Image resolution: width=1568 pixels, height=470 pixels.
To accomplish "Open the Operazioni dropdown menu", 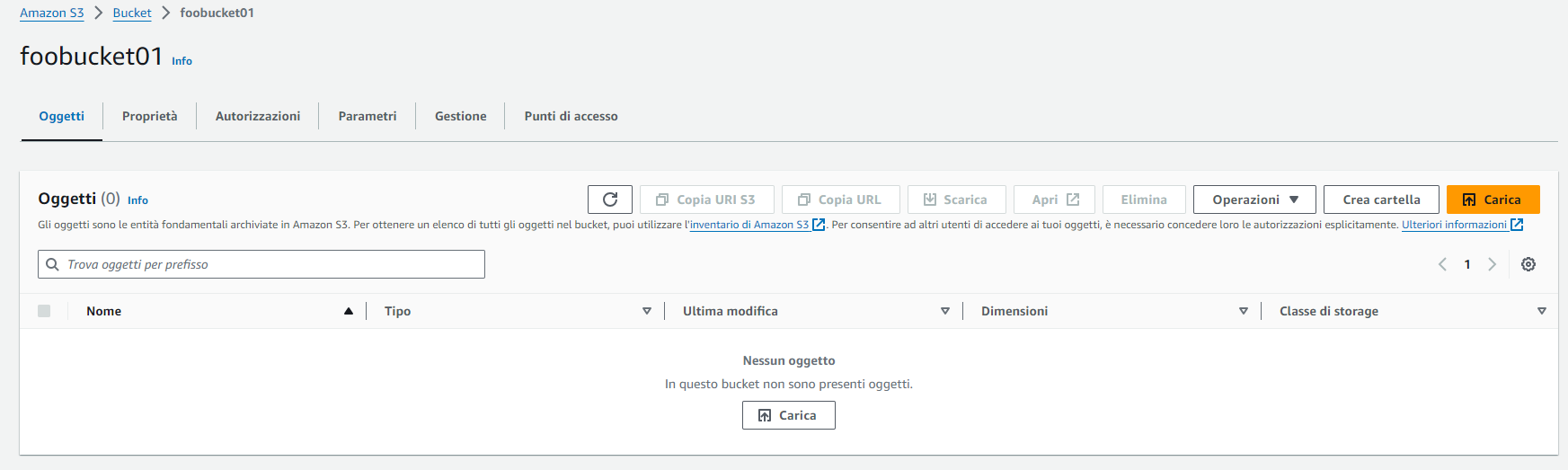I will tap(1254, 200).
